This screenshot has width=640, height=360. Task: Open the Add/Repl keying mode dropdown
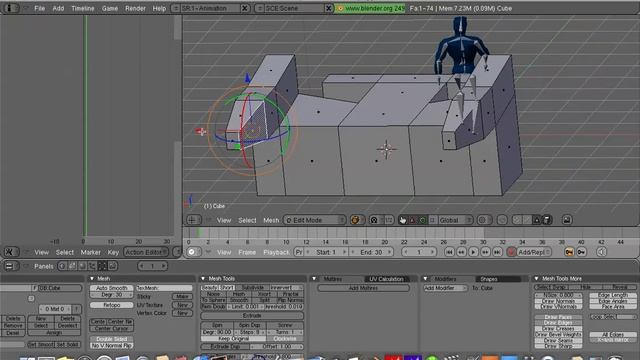pos(533,252)
